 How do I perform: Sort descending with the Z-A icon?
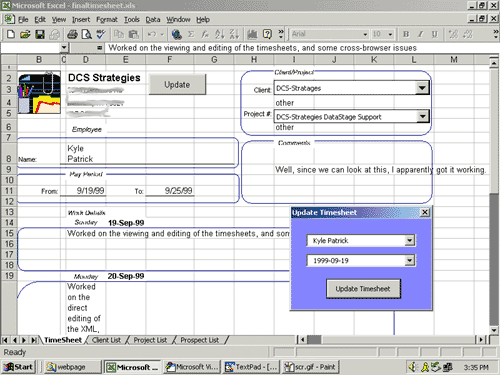tap(234, 34)
